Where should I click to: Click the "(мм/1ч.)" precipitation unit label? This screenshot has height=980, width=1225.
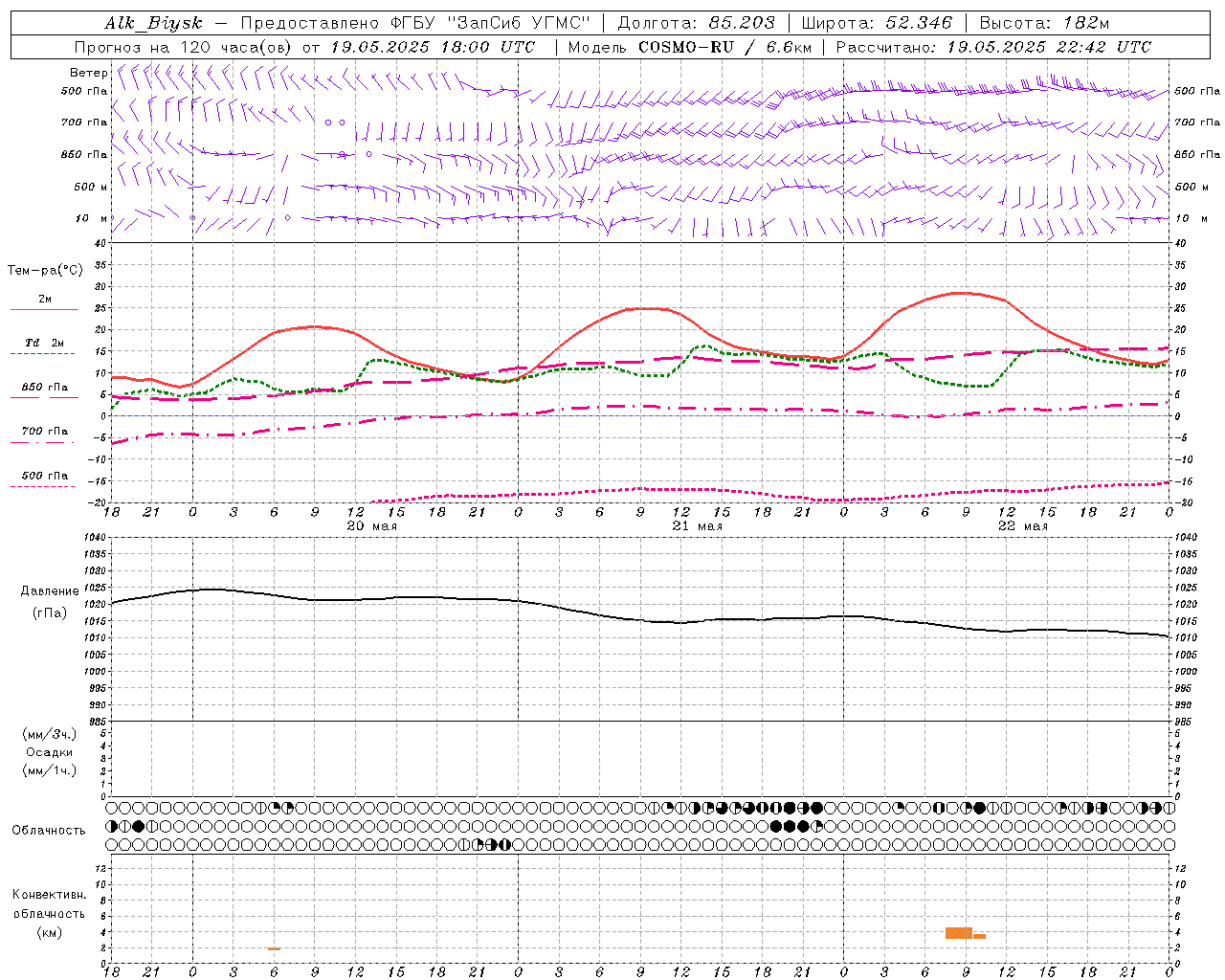(x=49, y=770)
